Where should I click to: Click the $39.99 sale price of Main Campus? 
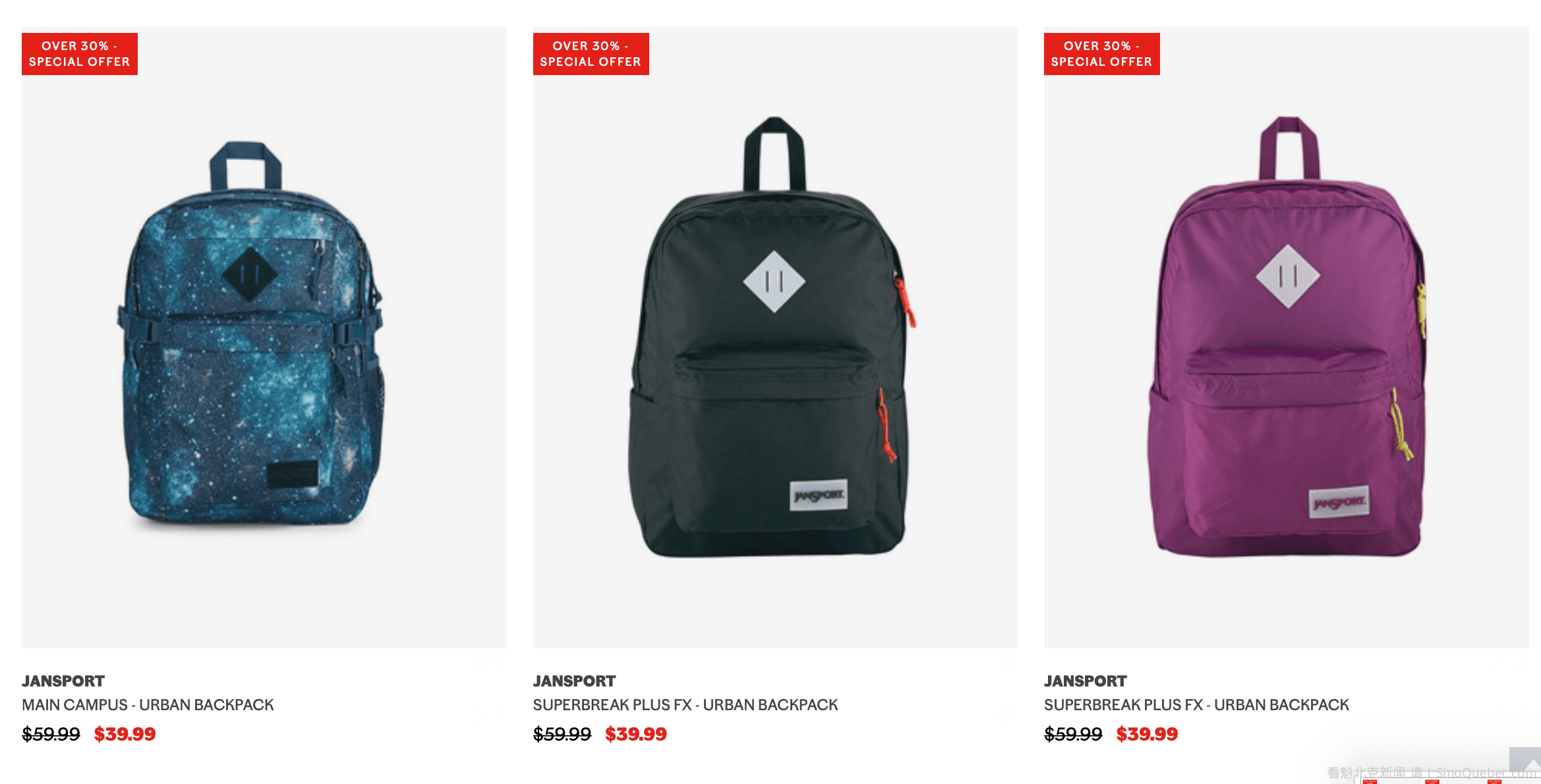click(x=125, y=734)
